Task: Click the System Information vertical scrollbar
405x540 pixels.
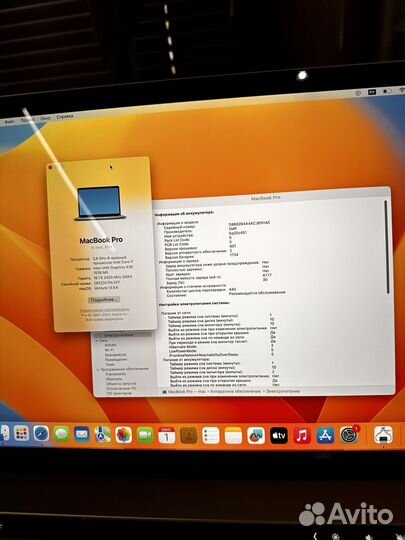Action: 387,247
